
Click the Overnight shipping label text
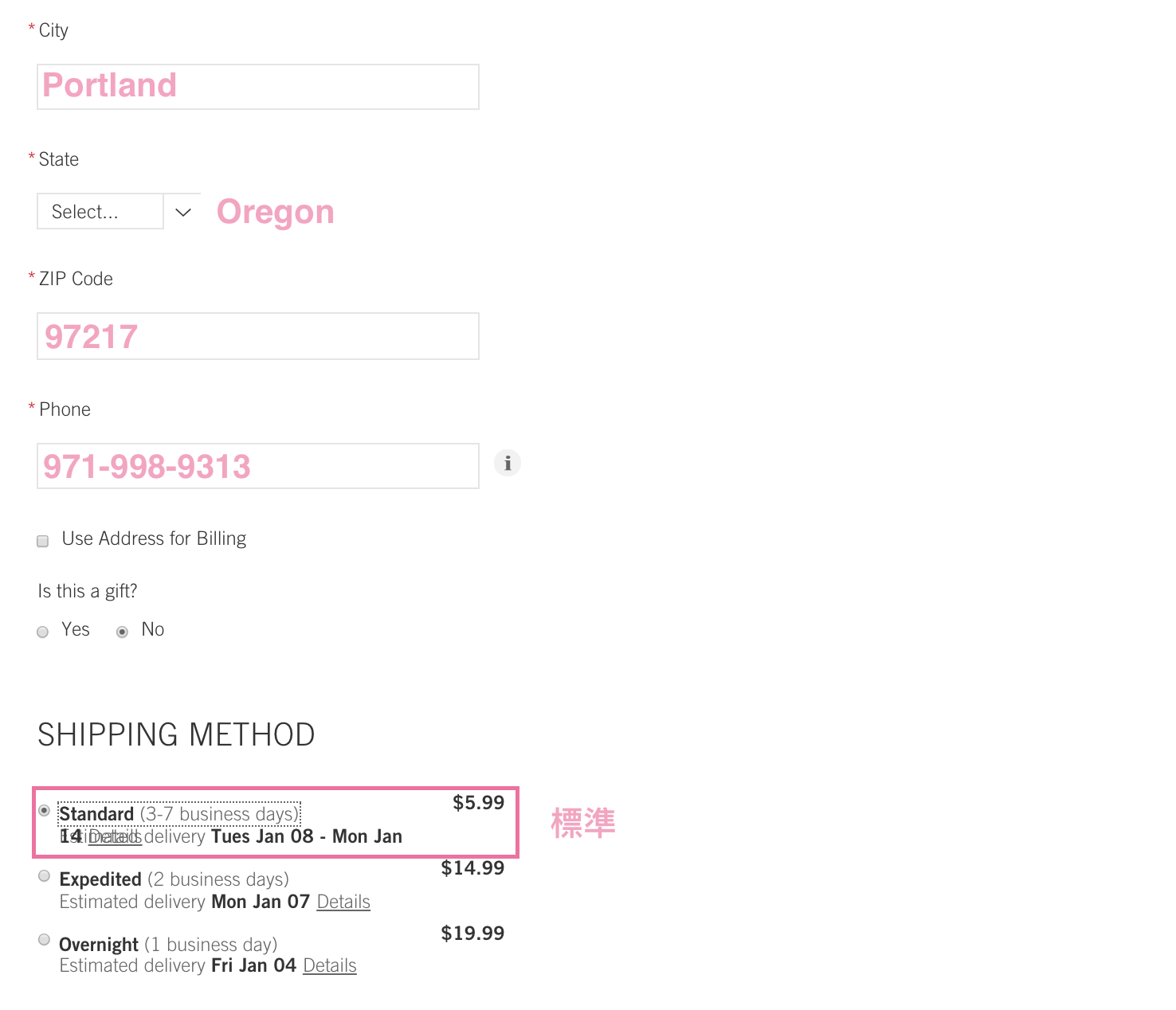click(99, 945)
